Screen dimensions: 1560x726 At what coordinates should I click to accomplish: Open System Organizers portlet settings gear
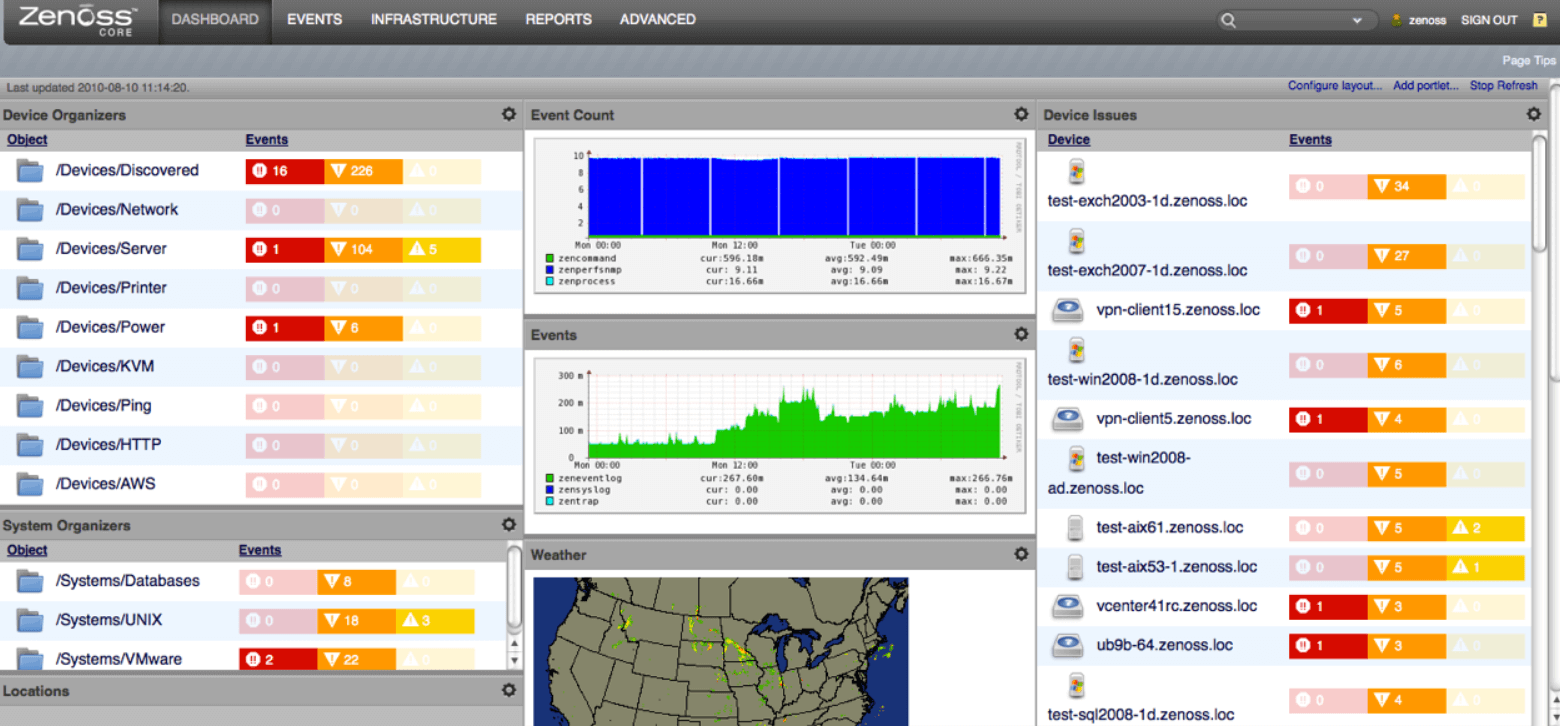click(x=509, y=524)
